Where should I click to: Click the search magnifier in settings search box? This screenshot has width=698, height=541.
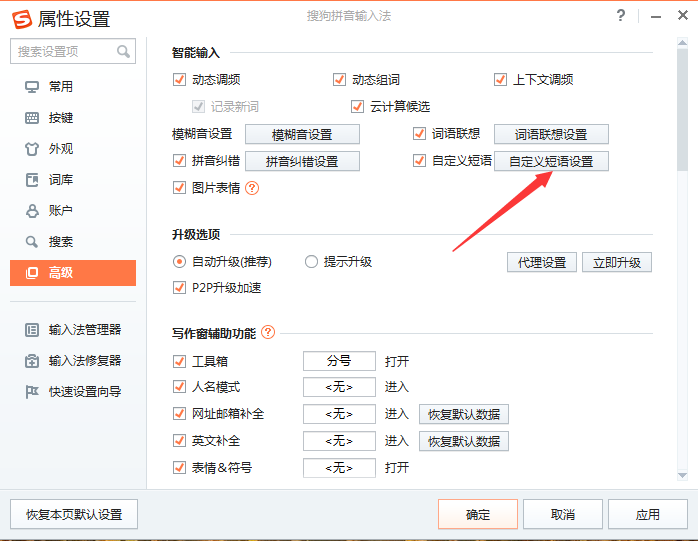(123, 52)
